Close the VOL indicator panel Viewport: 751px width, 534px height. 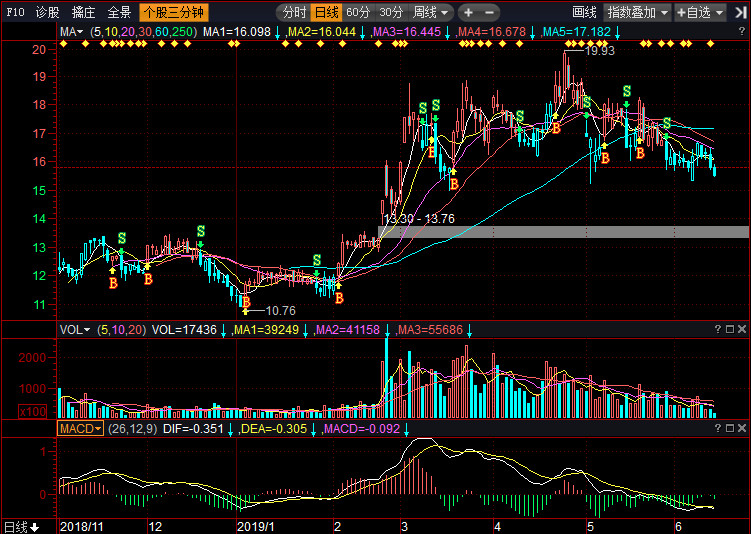pos(743,329)
